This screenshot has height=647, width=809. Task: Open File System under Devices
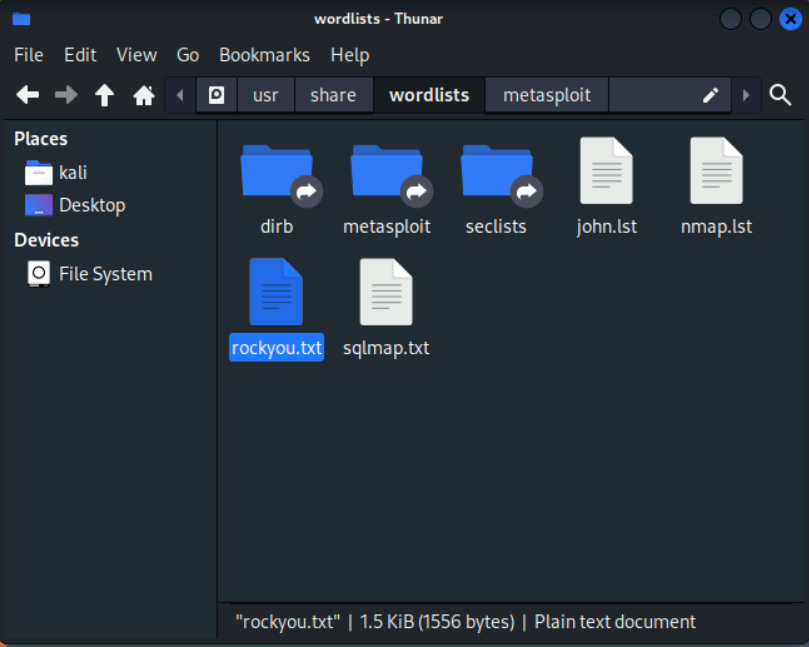(105, 274)
